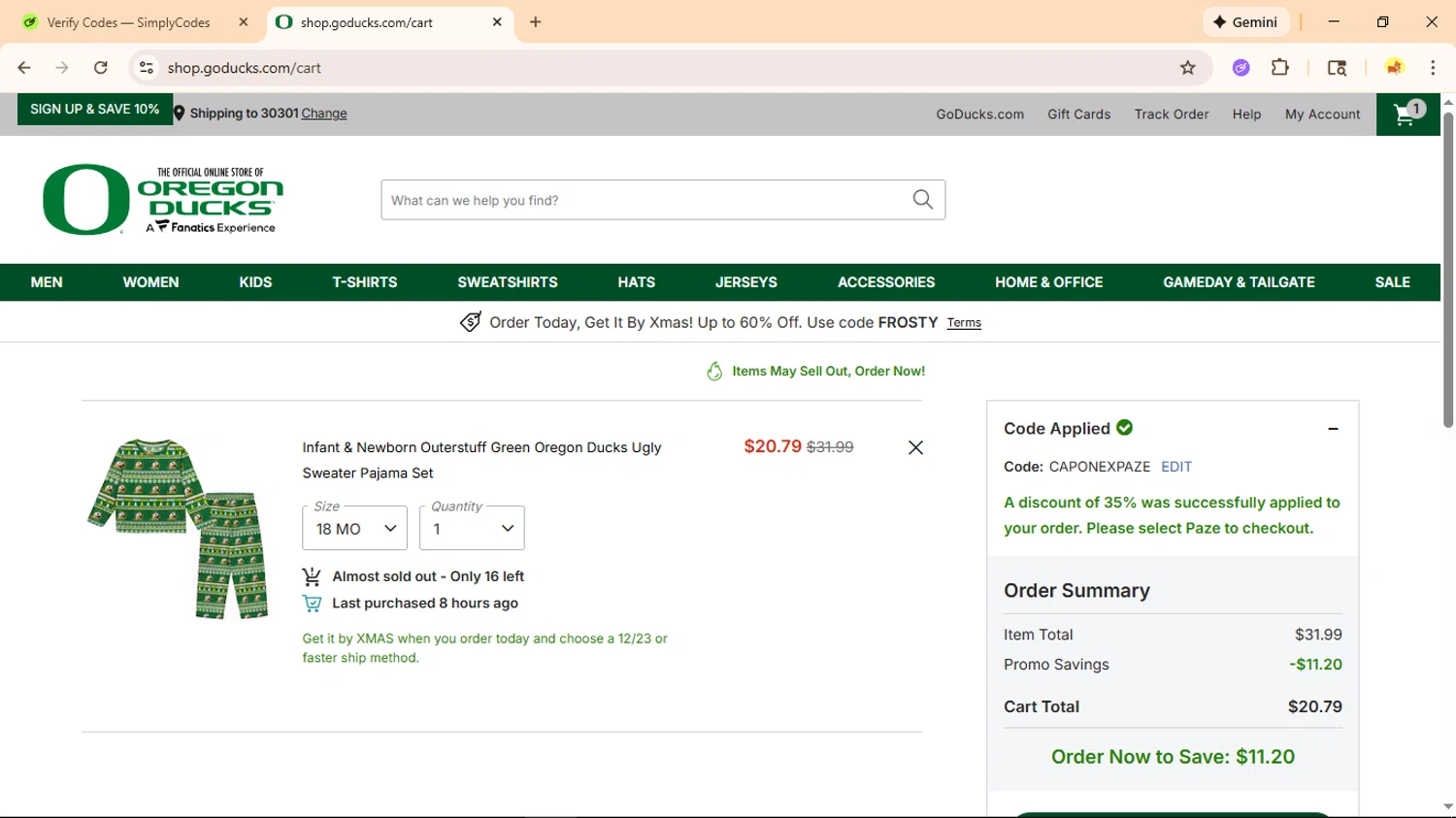Click 'Last purchased 8 hours ago' text
Screen dimensions: 1456x818
click(x=425, y=603)
